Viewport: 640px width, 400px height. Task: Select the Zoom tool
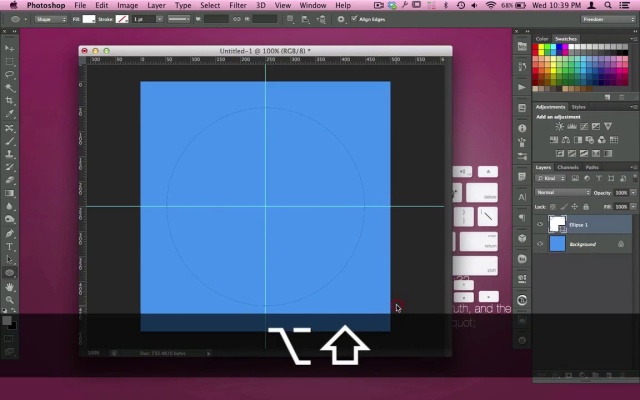coord(9,300)
